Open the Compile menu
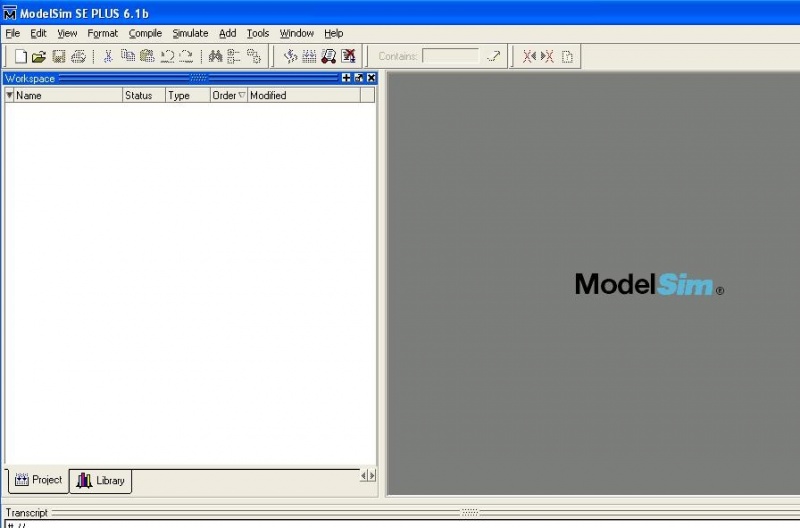Image resolution: width=800 pixels, height=528 pixels. click(x=145, y=33)
